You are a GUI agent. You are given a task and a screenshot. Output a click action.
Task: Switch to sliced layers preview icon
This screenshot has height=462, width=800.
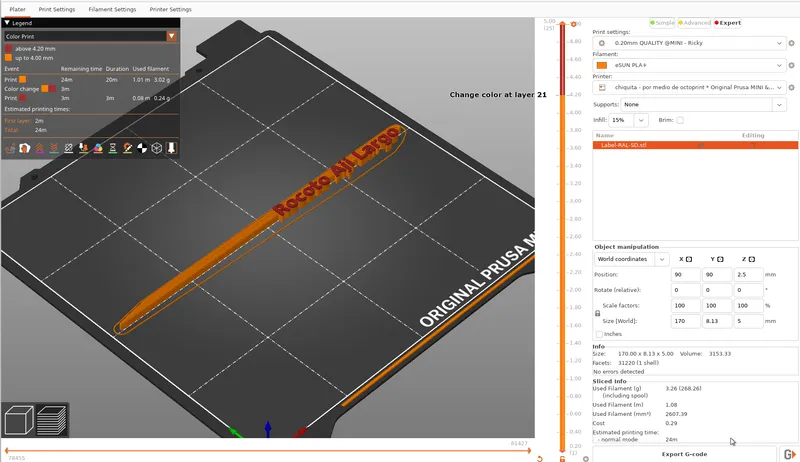tap(52, 420)
